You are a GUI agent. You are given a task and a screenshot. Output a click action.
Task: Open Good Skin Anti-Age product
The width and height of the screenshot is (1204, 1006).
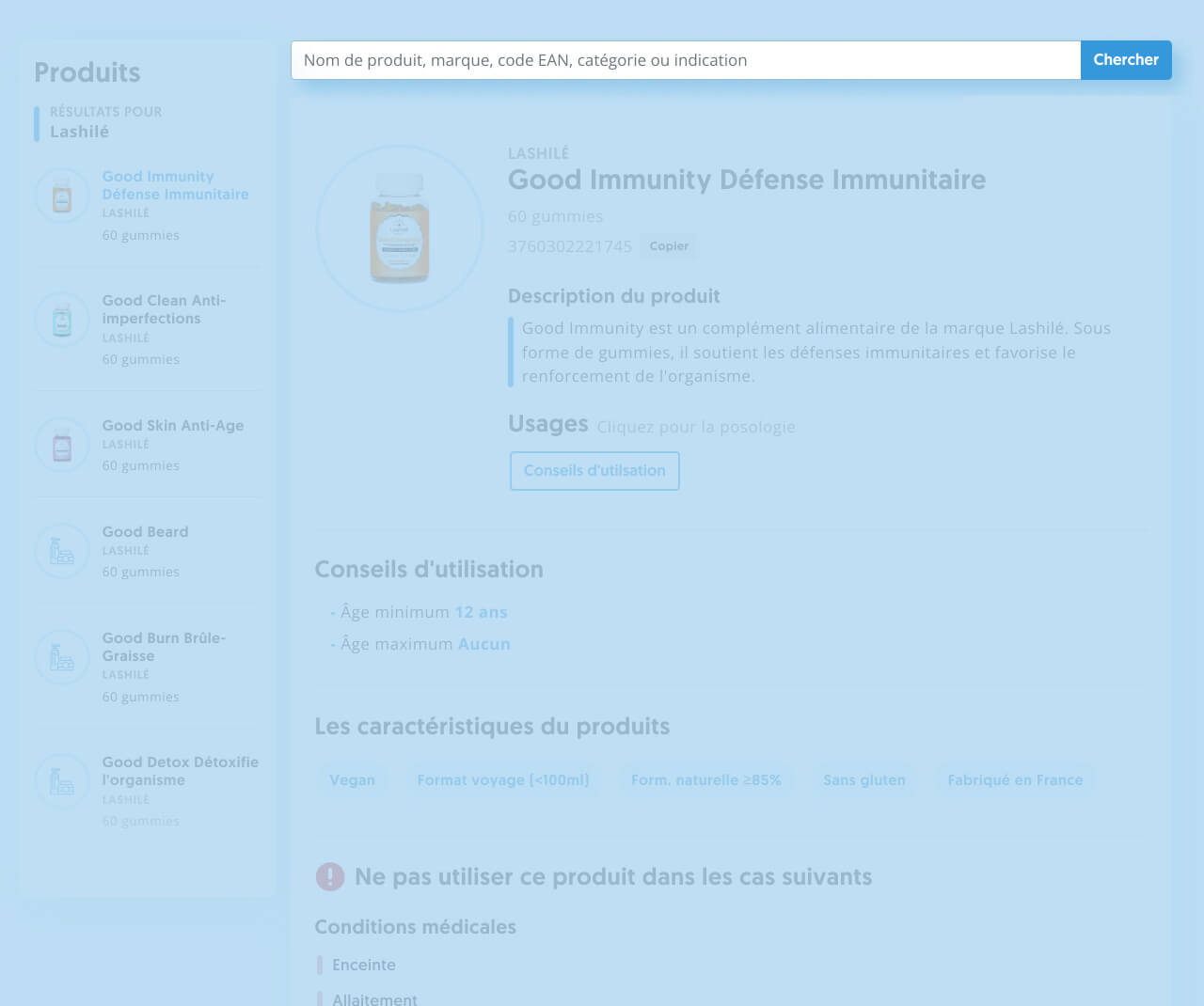(x=172, y=426)
